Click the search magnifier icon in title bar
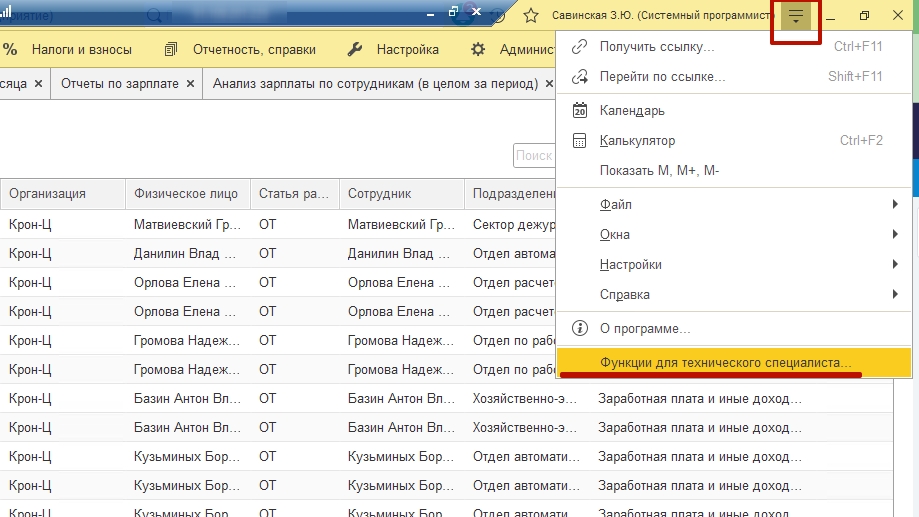919x517 pixels. 155,15
